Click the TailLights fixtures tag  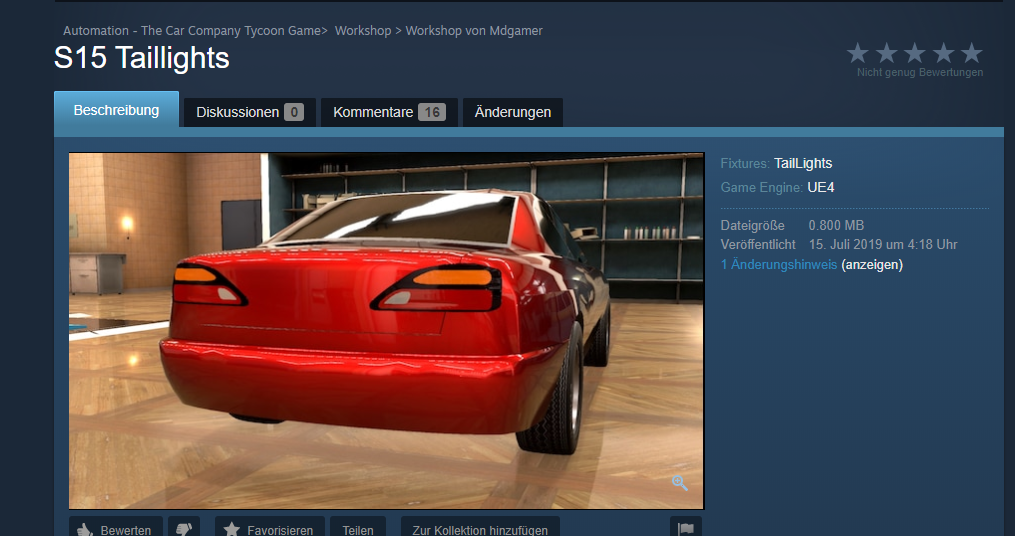(803, 163)
